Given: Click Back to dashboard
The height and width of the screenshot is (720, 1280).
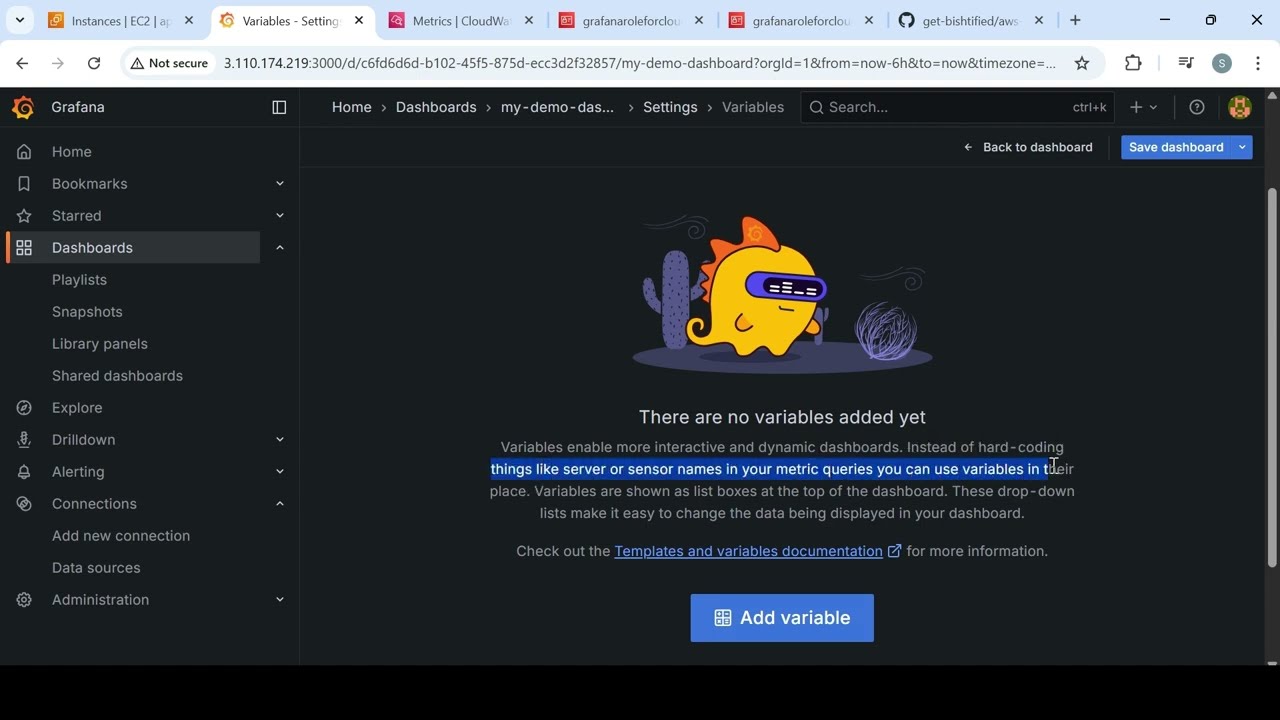Looking at the screenshot, I should 1028,147.
